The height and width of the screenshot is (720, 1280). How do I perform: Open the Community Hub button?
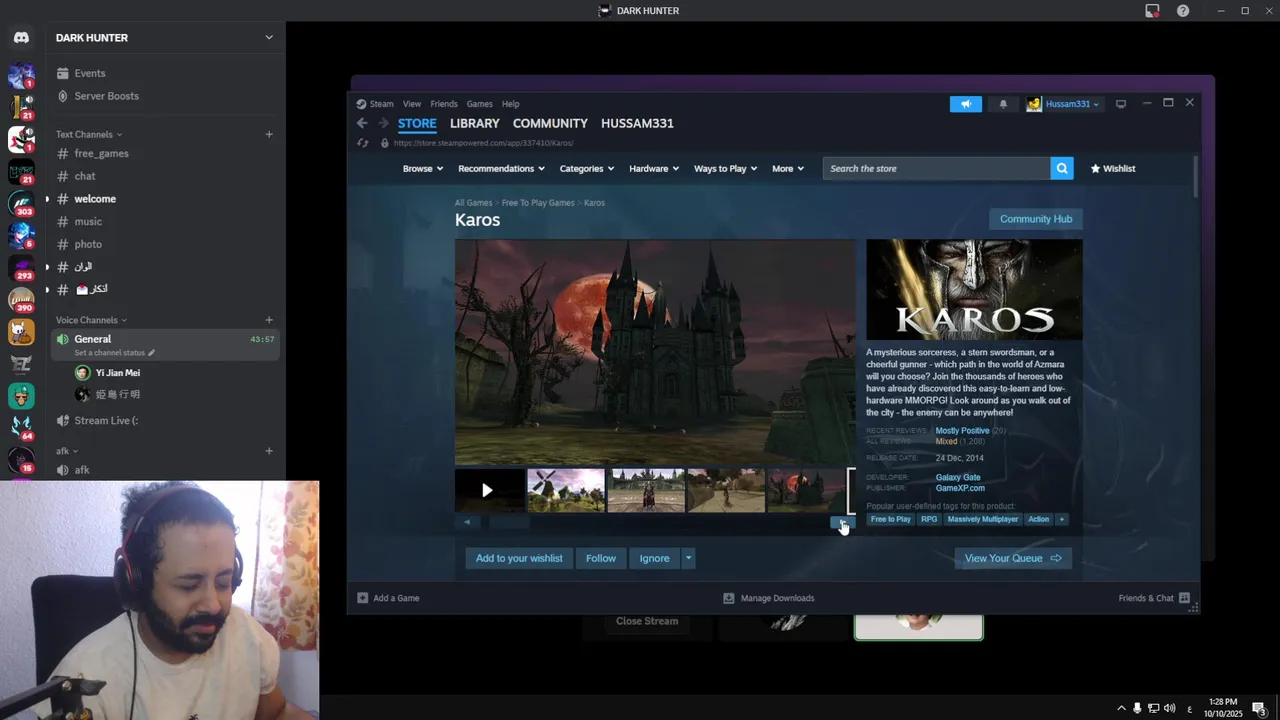(1036, 219)
